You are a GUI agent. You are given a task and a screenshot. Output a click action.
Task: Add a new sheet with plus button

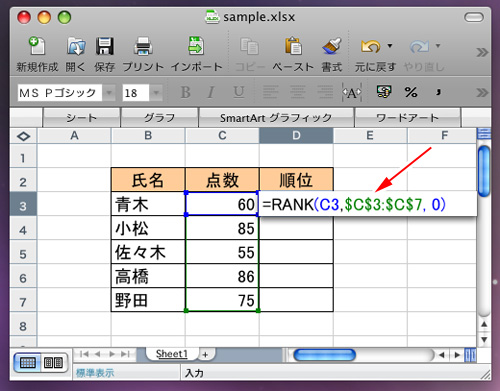[x=205, y=355]
